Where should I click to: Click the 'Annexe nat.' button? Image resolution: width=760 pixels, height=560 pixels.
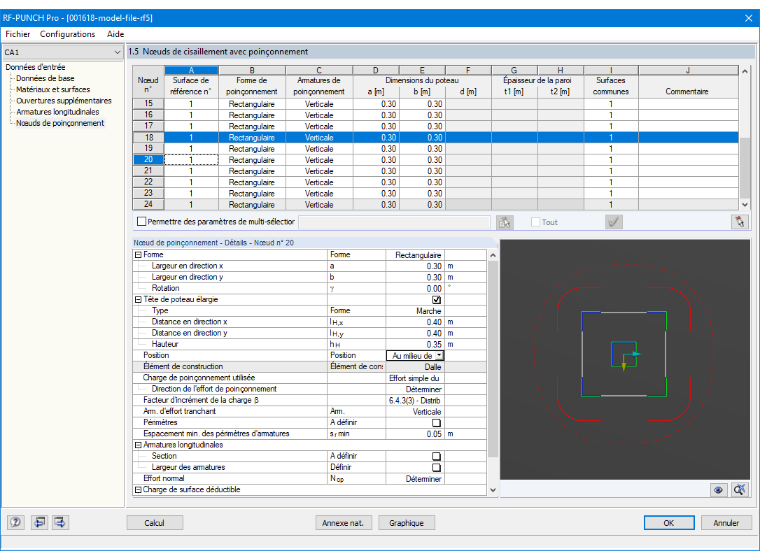(343, 523)
